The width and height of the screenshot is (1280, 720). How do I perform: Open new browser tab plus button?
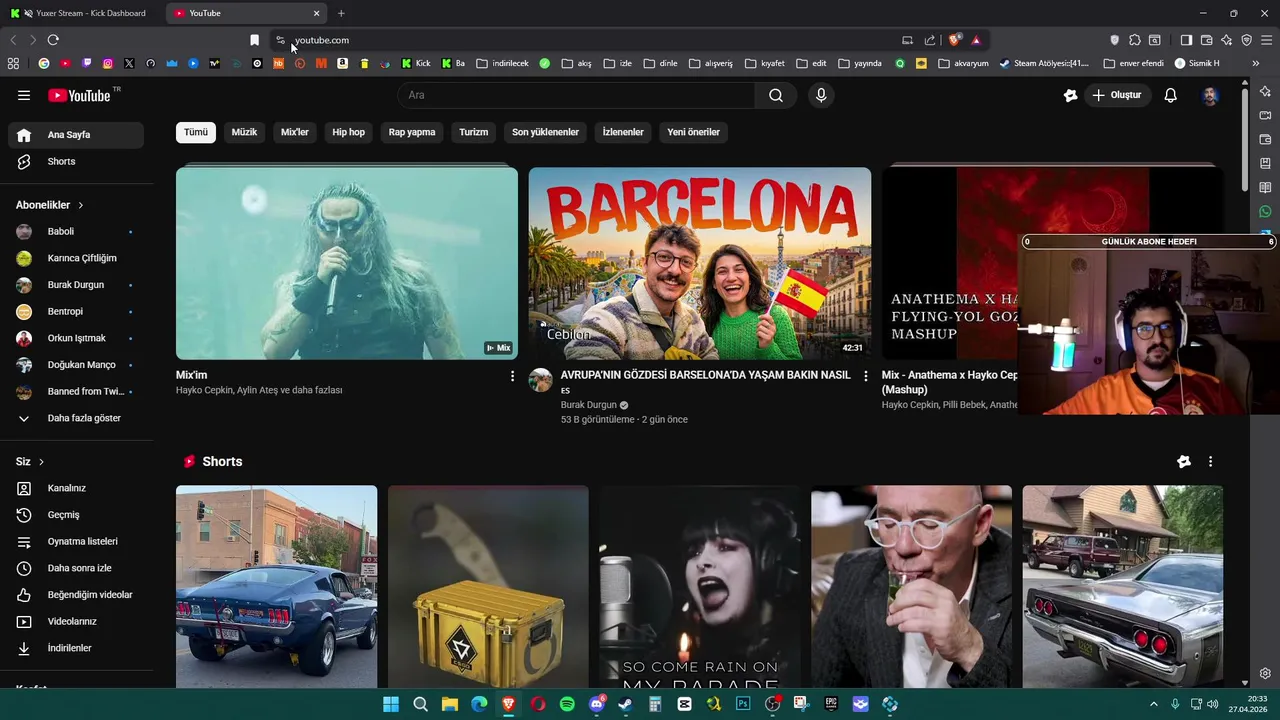click(x=341, y=13)
